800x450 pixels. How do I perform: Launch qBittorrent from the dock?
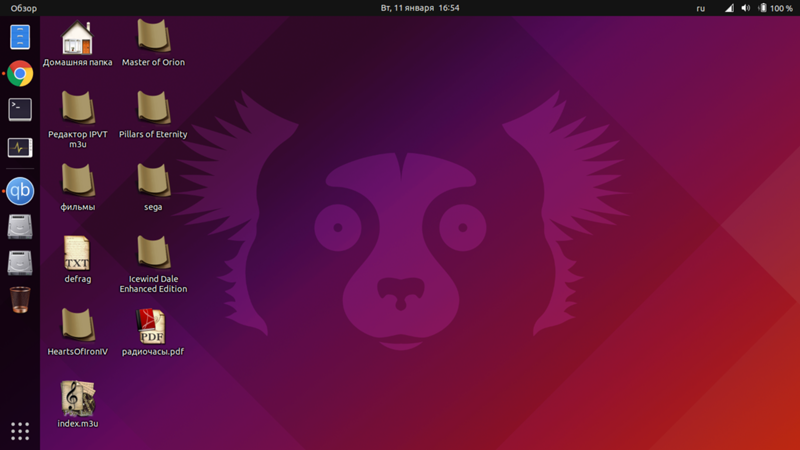coord(20,191)
